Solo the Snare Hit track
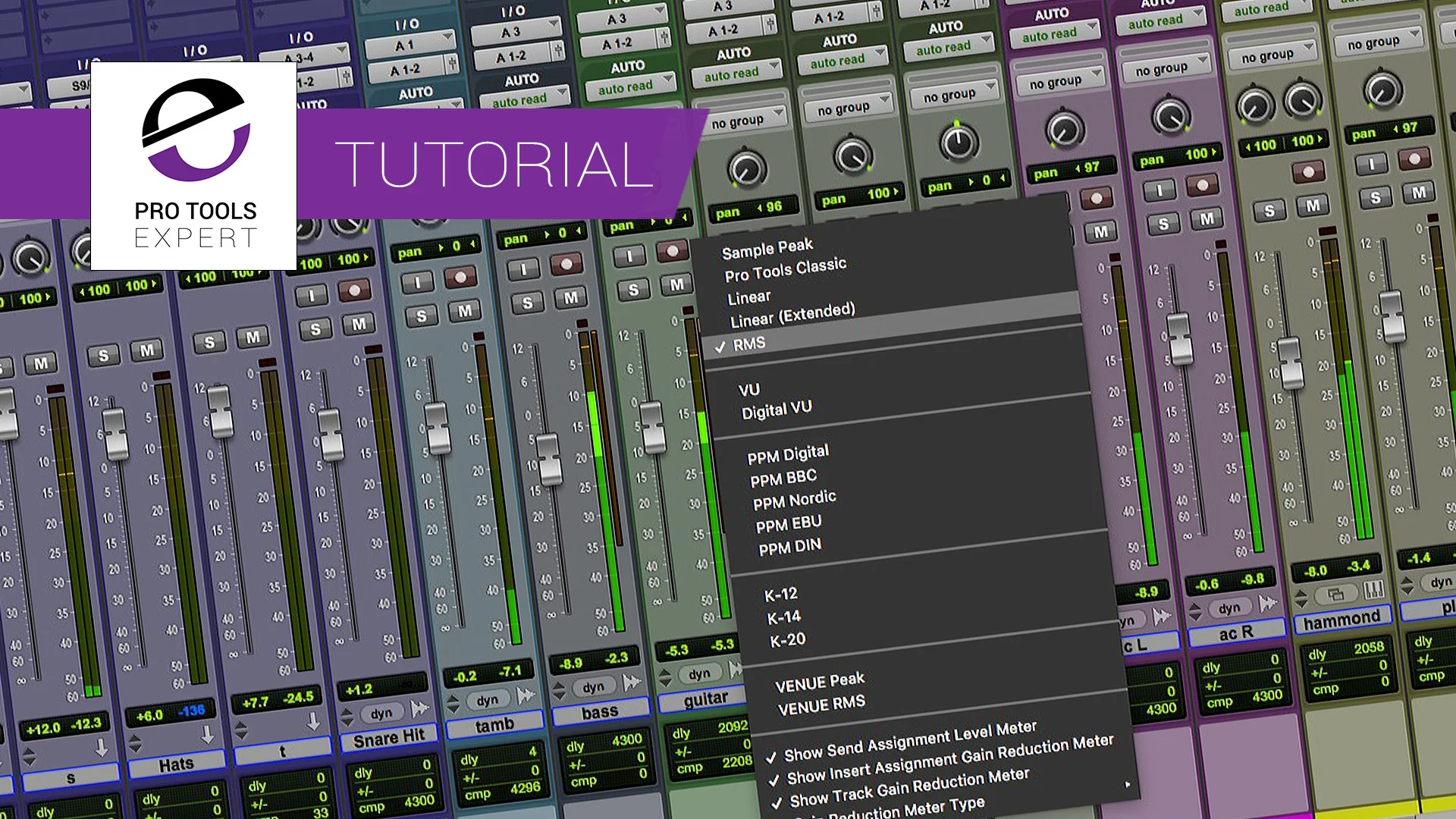The image size is (1456, 819). (315, 329)
